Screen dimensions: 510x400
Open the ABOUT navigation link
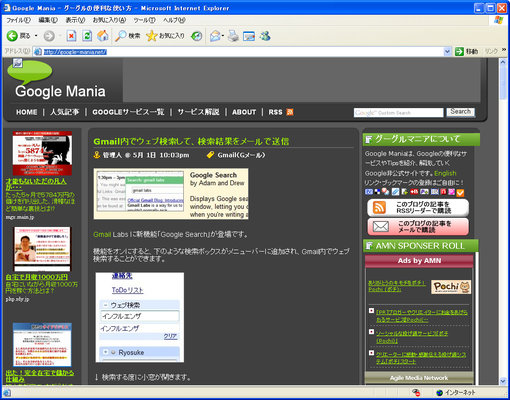click(x=244, y=112)
